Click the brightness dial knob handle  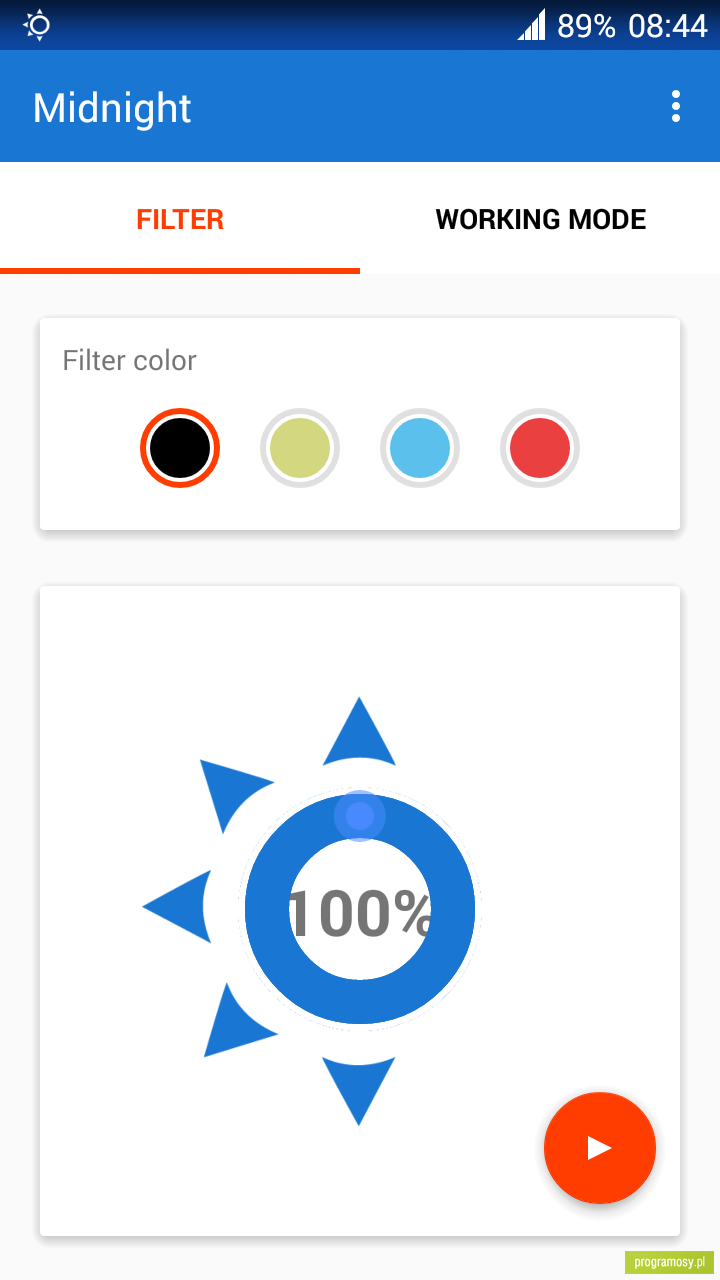(360, 816)
